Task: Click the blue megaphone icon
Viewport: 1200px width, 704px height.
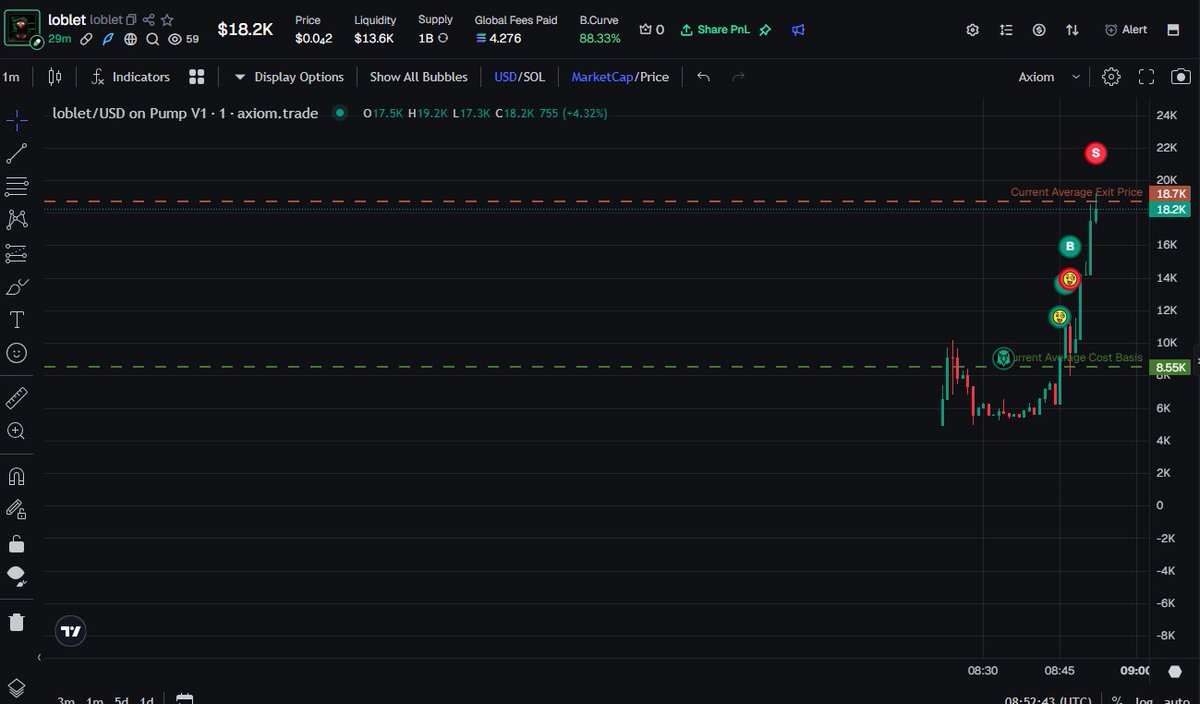Action: pos(798,30)
